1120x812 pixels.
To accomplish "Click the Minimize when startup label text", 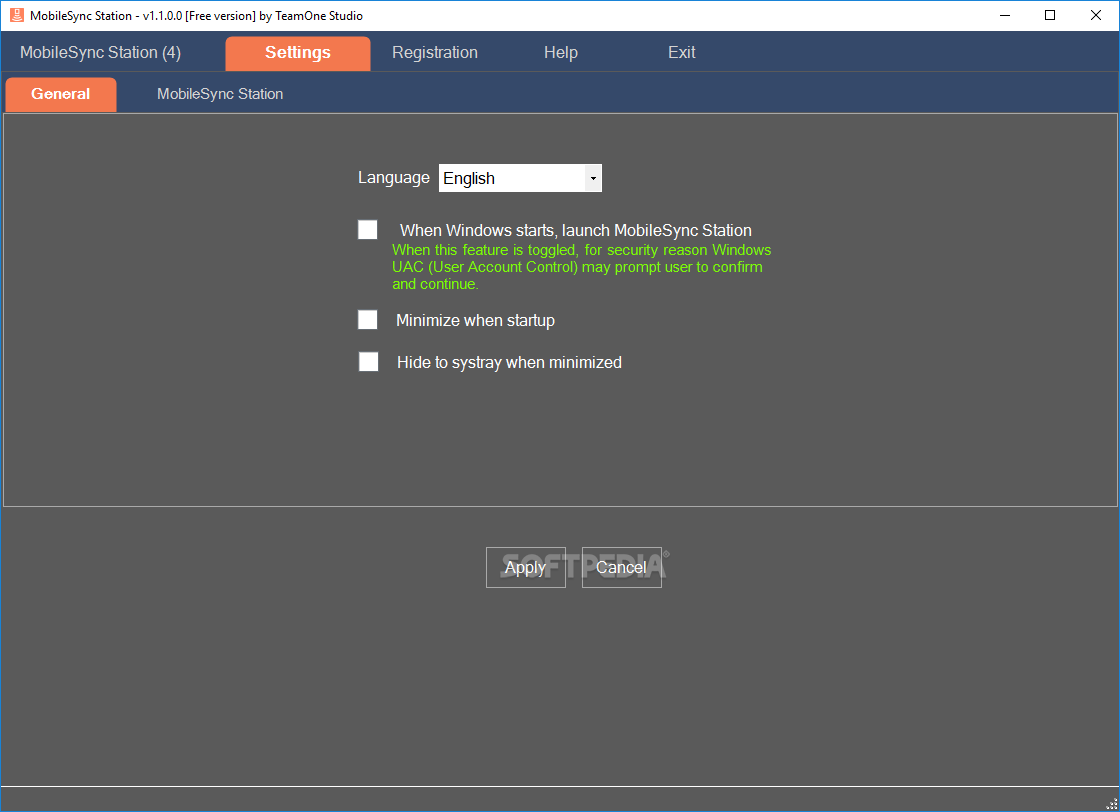I will click(x=475, y=321).
